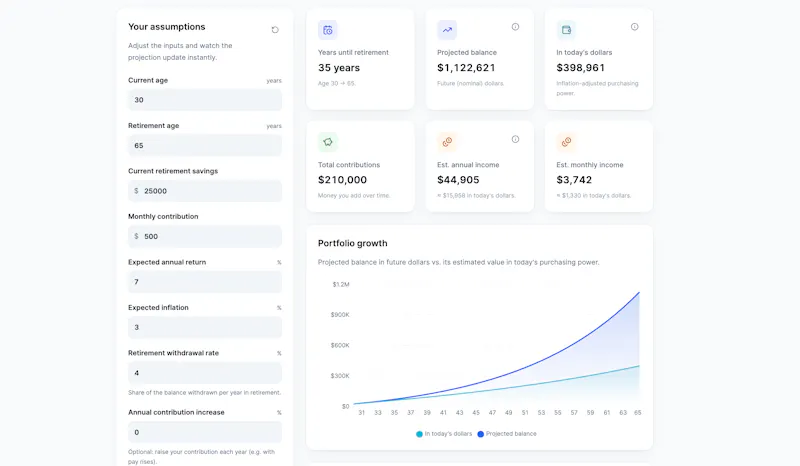Click the dollar sign in the Monthly contribution field
Viewport: 800px width, 466px height.
click(x=136, y=236)
